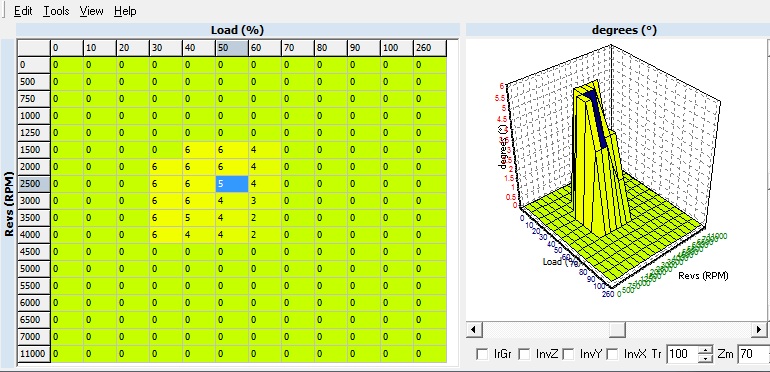Decrease Tr value with down stepper arrow
This screenshot has width=770, height=372.
[x=705, y=358]
